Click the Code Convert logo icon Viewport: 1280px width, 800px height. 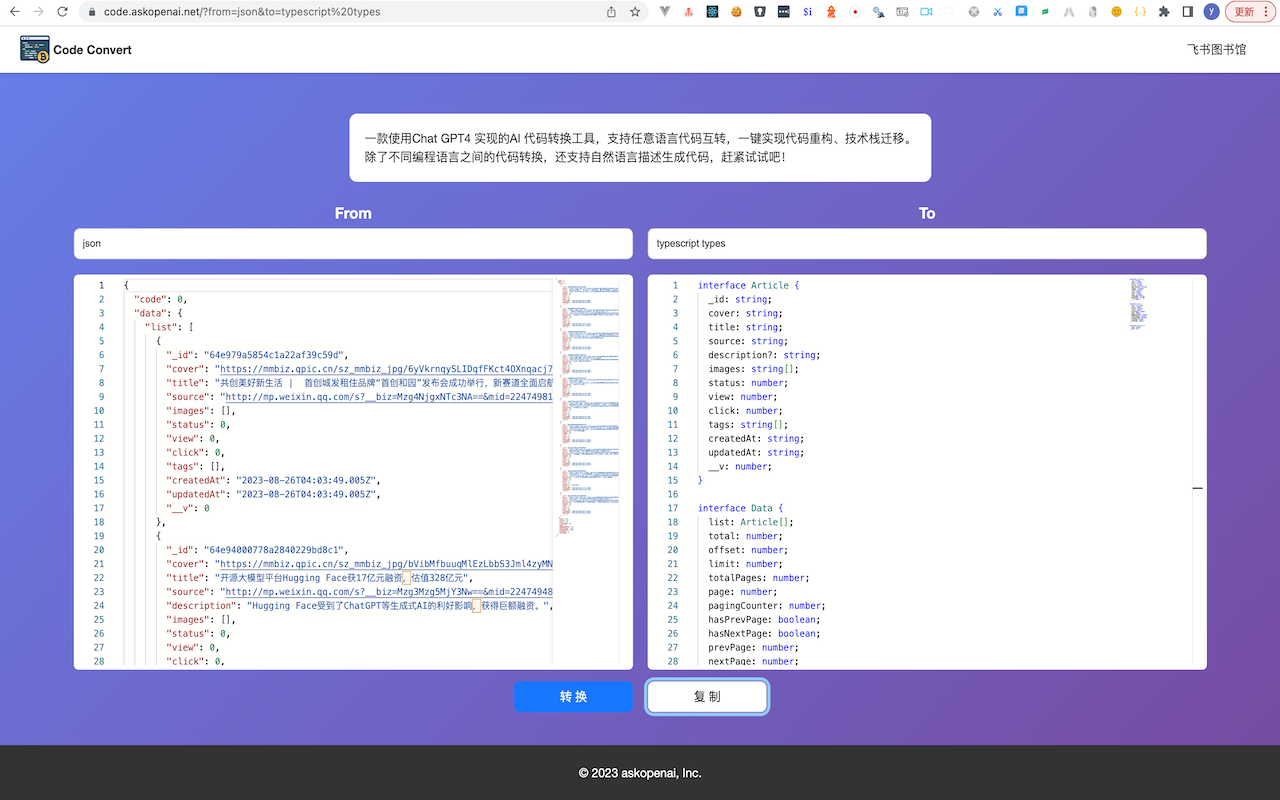pyautogui.click(x=35, y=49)
